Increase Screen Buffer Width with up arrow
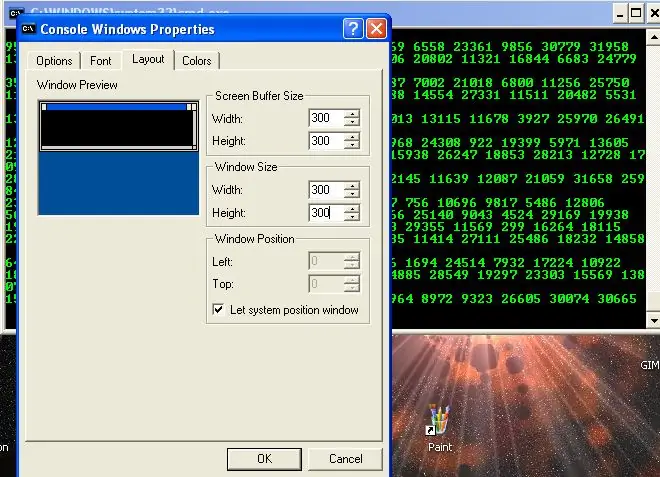 click(352, 114)
